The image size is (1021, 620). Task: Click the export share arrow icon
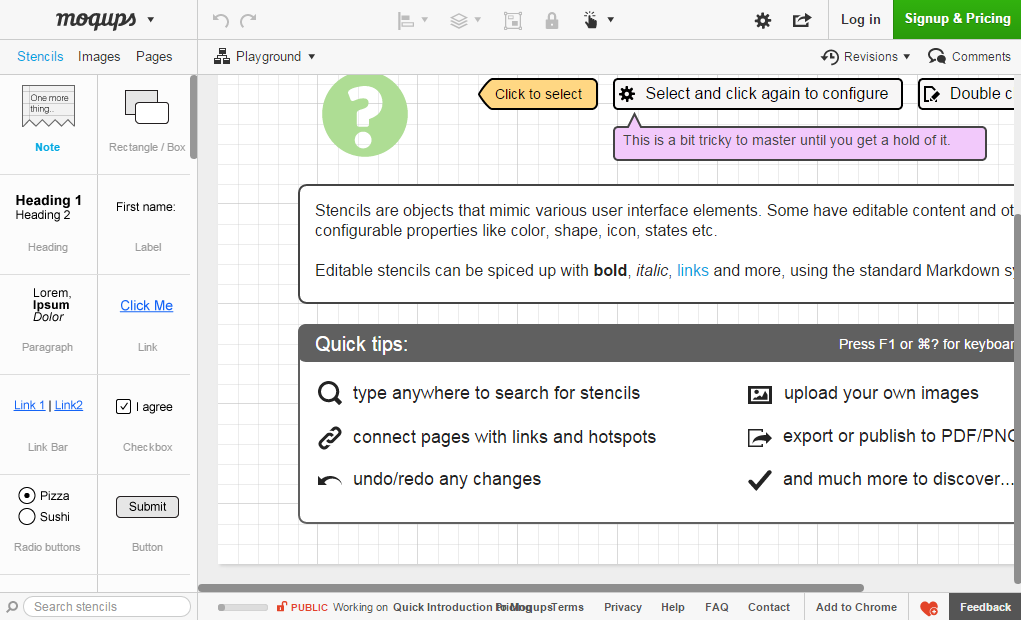pyautogui.click(x=802, y=20)
